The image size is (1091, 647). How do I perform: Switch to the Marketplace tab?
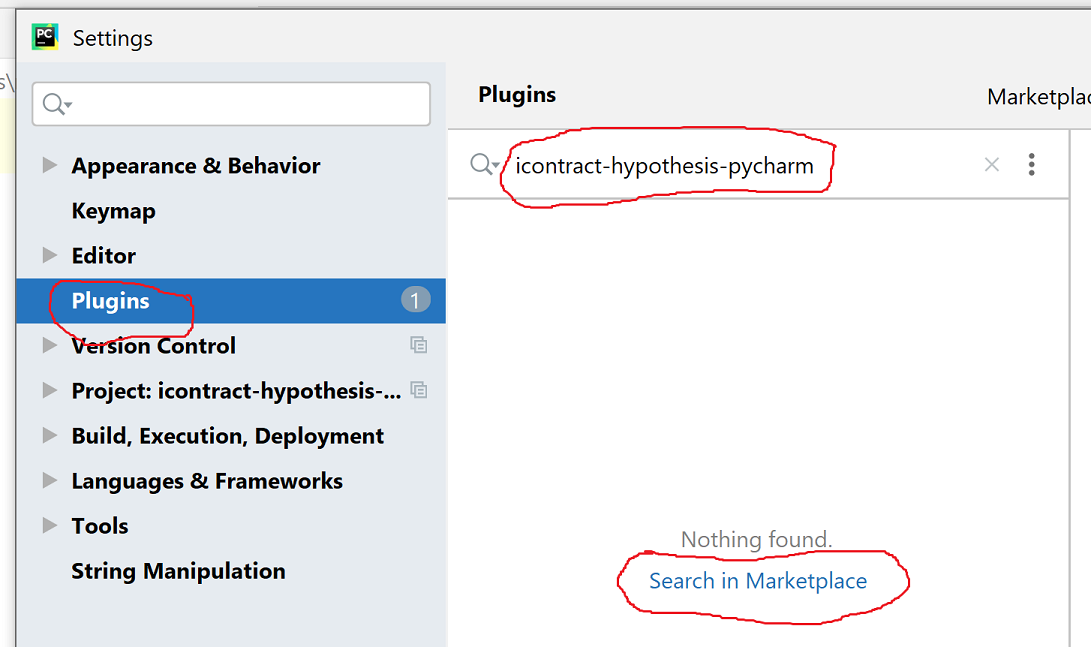1038,97
